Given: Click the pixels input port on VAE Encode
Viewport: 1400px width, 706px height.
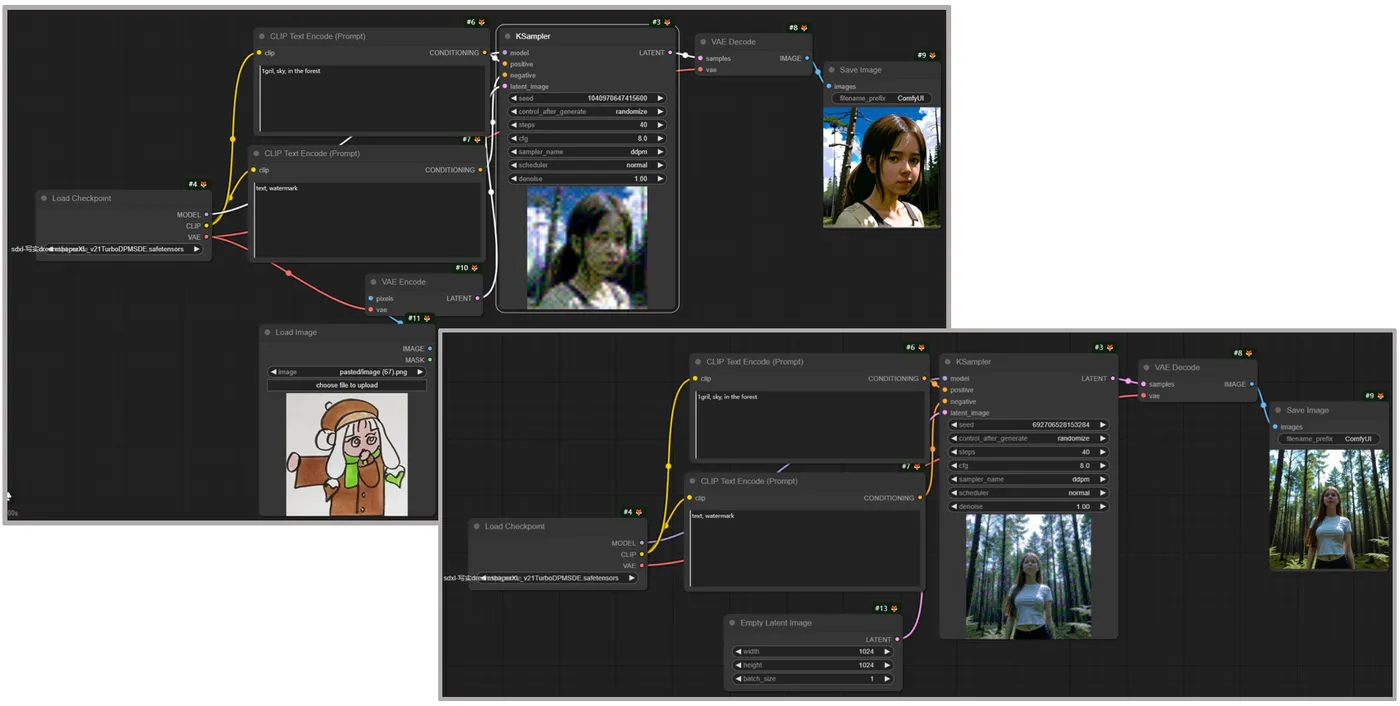Looking at the screenshot, I should tap(370, 298).
